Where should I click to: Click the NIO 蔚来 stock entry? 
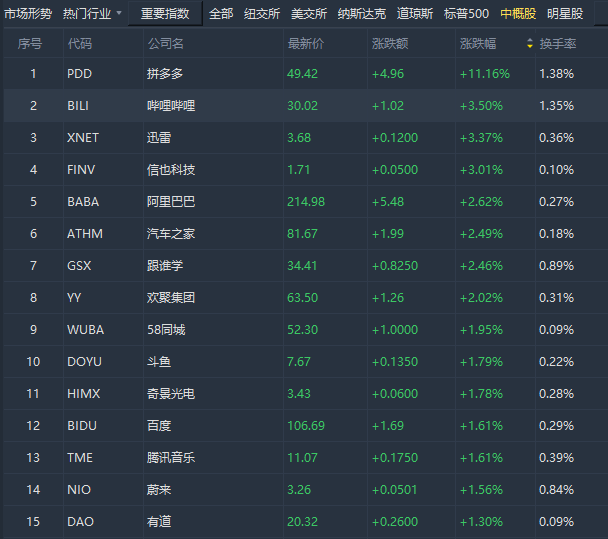tap(306, 489)
